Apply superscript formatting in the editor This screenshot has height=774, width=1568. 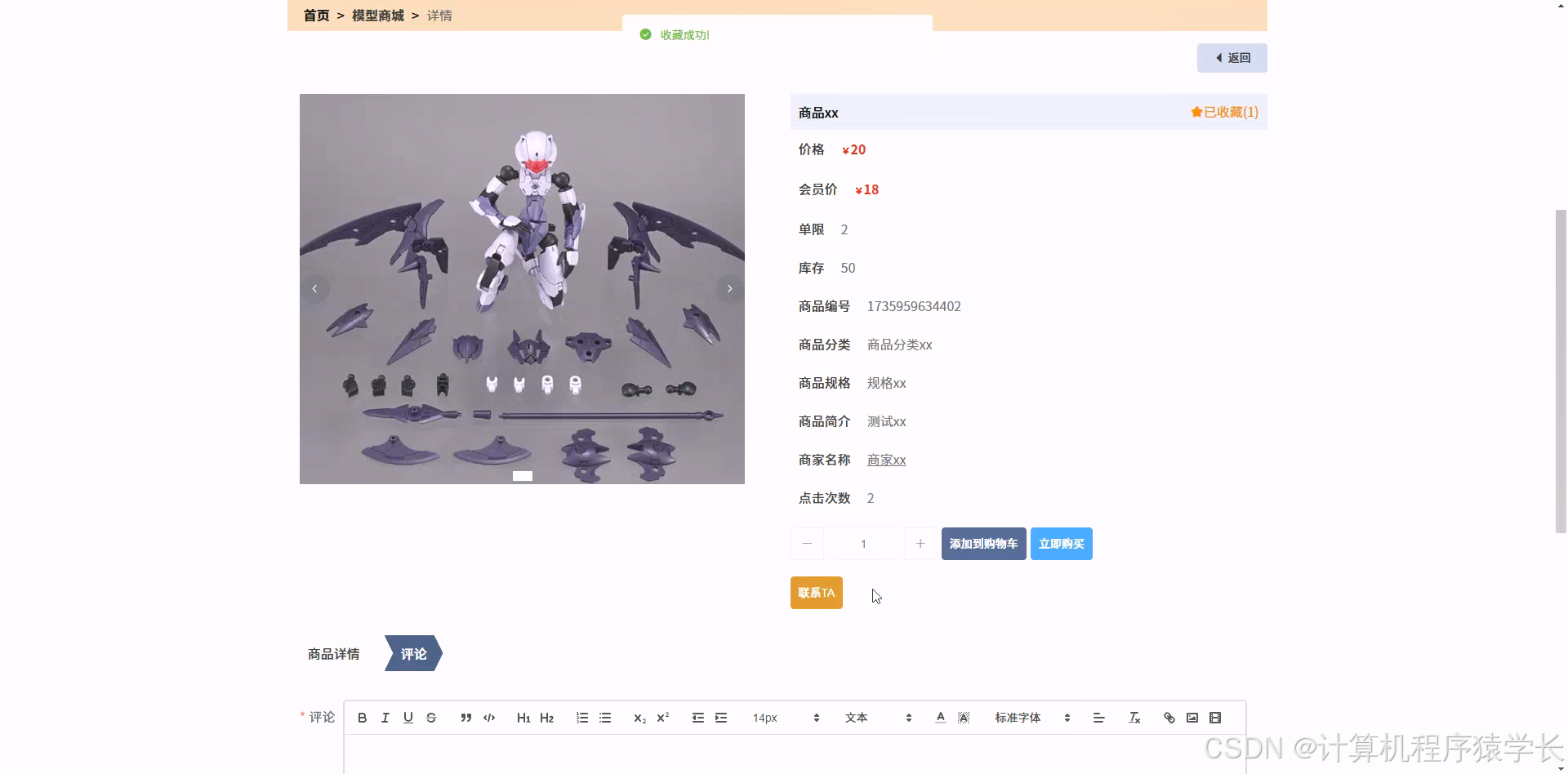(x=662, y=718)
